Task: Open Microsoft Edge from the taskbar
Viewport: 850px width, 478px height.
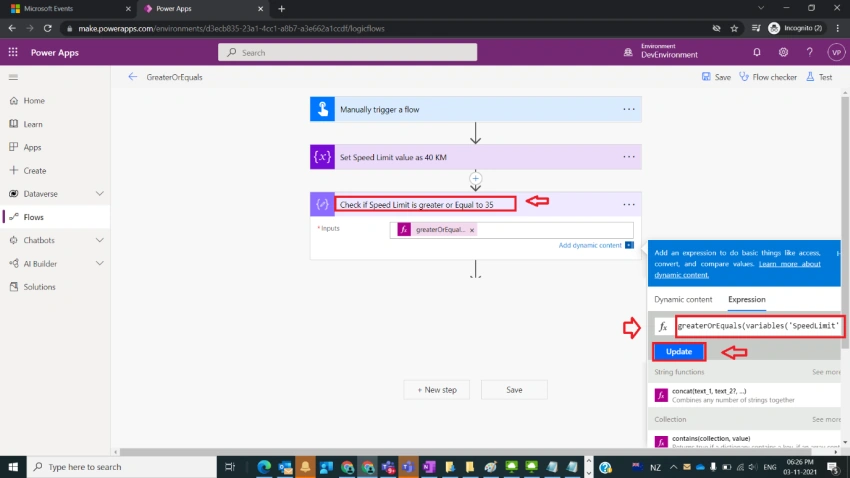Action: tap(264, 467)
